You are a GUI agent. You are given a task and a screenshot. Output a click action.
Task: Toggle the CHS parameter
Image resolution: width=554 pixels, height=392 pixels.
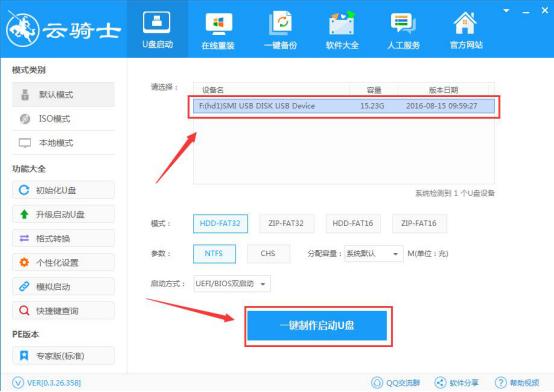[x=268, y=253]
